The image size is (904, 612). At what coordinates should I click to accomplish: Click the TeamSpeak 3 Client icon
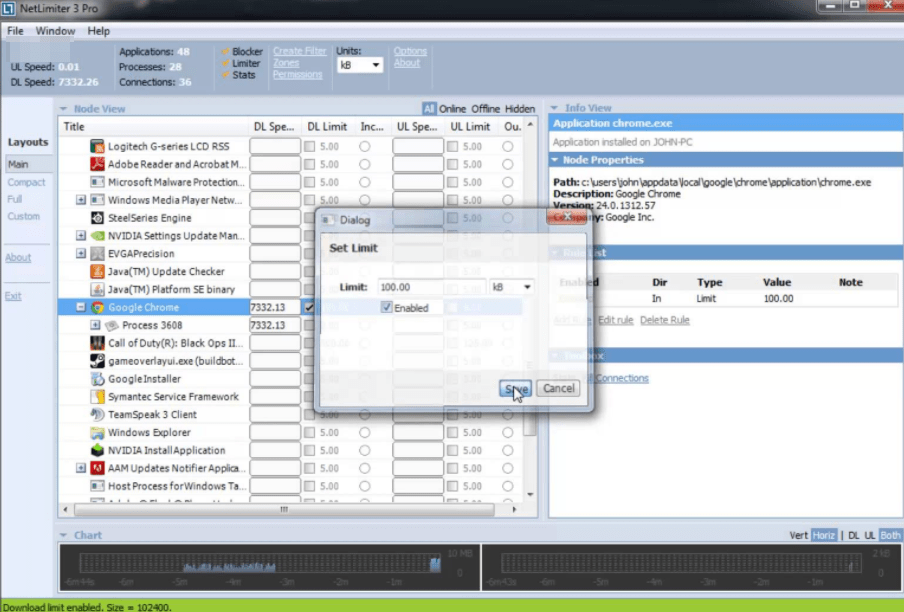click(x=97, y=414)
